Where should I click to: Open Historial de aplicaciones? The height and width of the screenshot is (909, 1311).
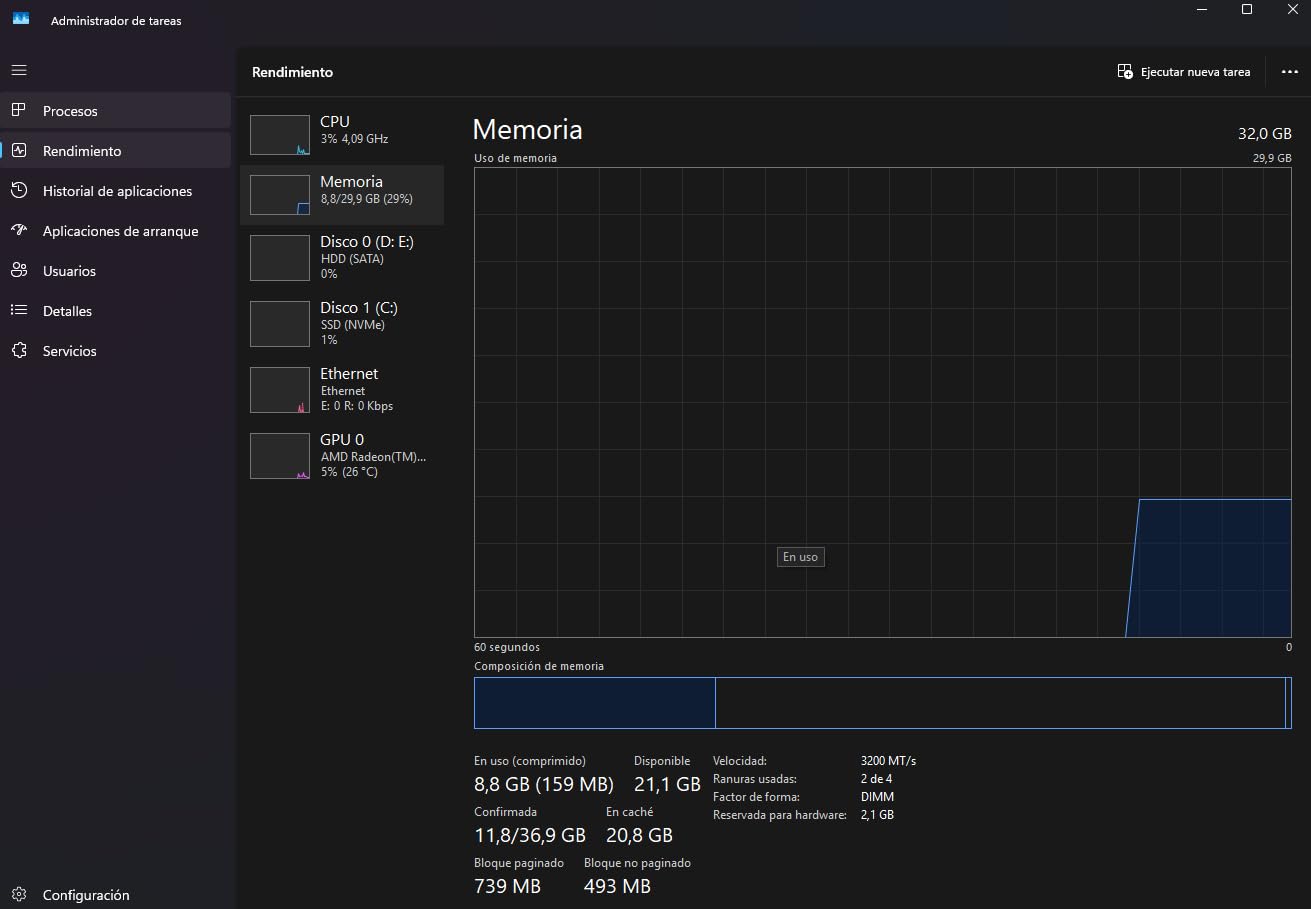116,190
